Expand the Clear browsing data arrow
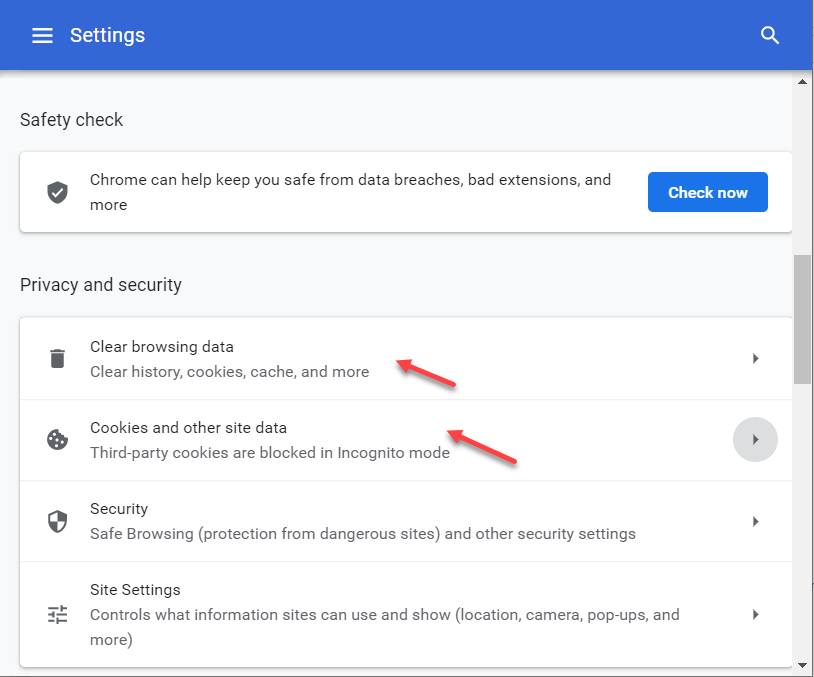 755,358
